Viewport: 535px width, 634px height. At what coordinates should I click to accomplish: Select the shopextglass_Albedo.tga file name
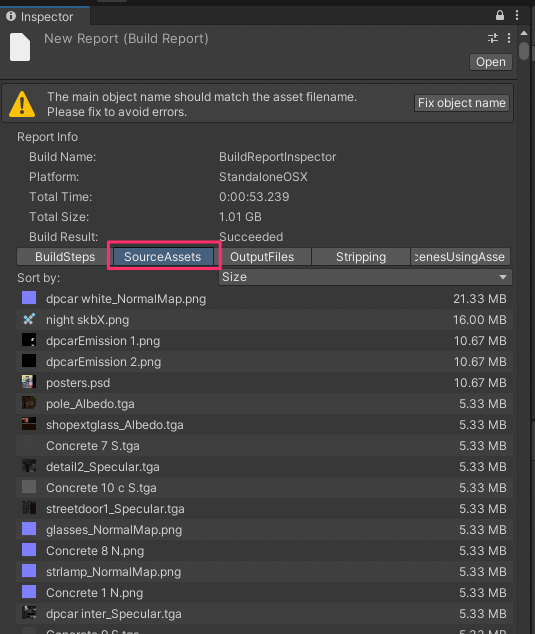pos(114,425)
